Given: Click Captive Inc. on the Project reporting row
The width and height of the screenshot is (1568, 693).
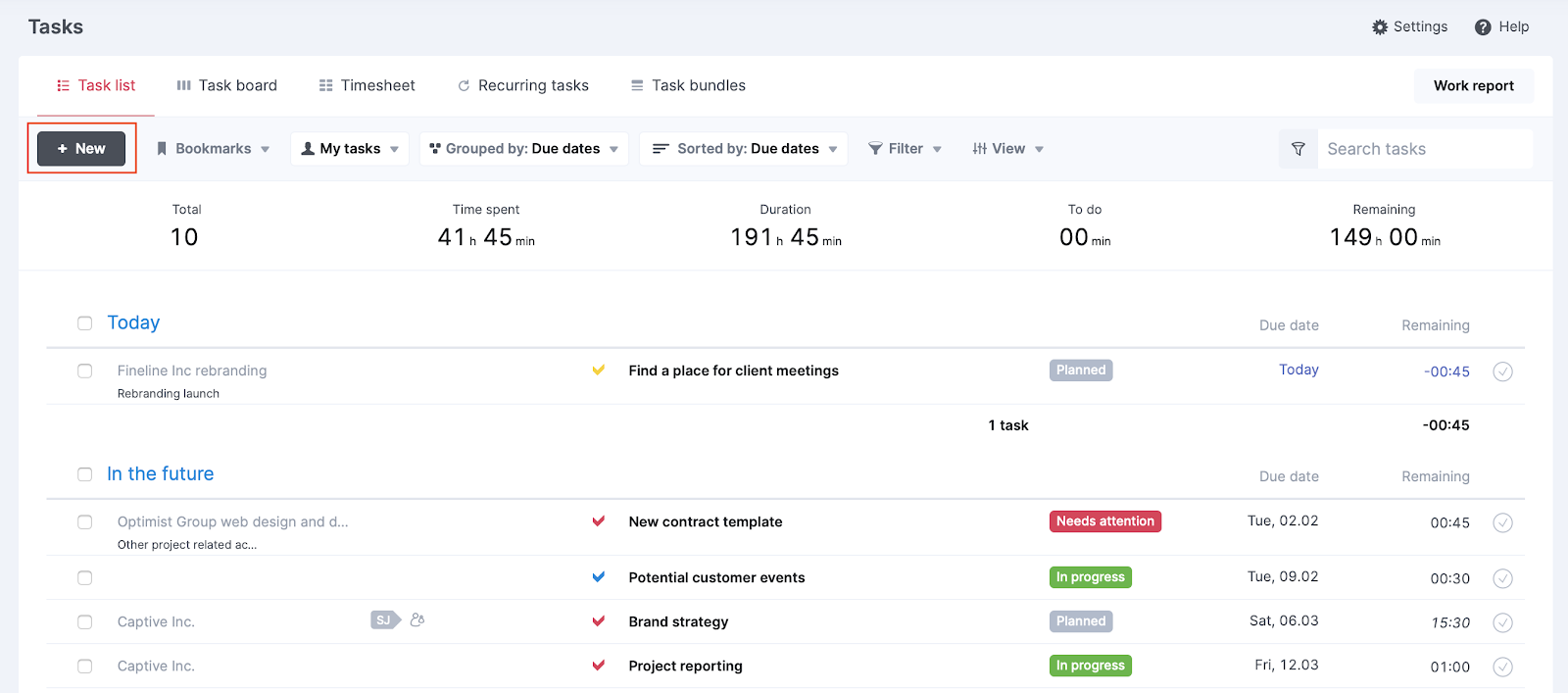Looking at the screenshot, I should coord(156,666).
